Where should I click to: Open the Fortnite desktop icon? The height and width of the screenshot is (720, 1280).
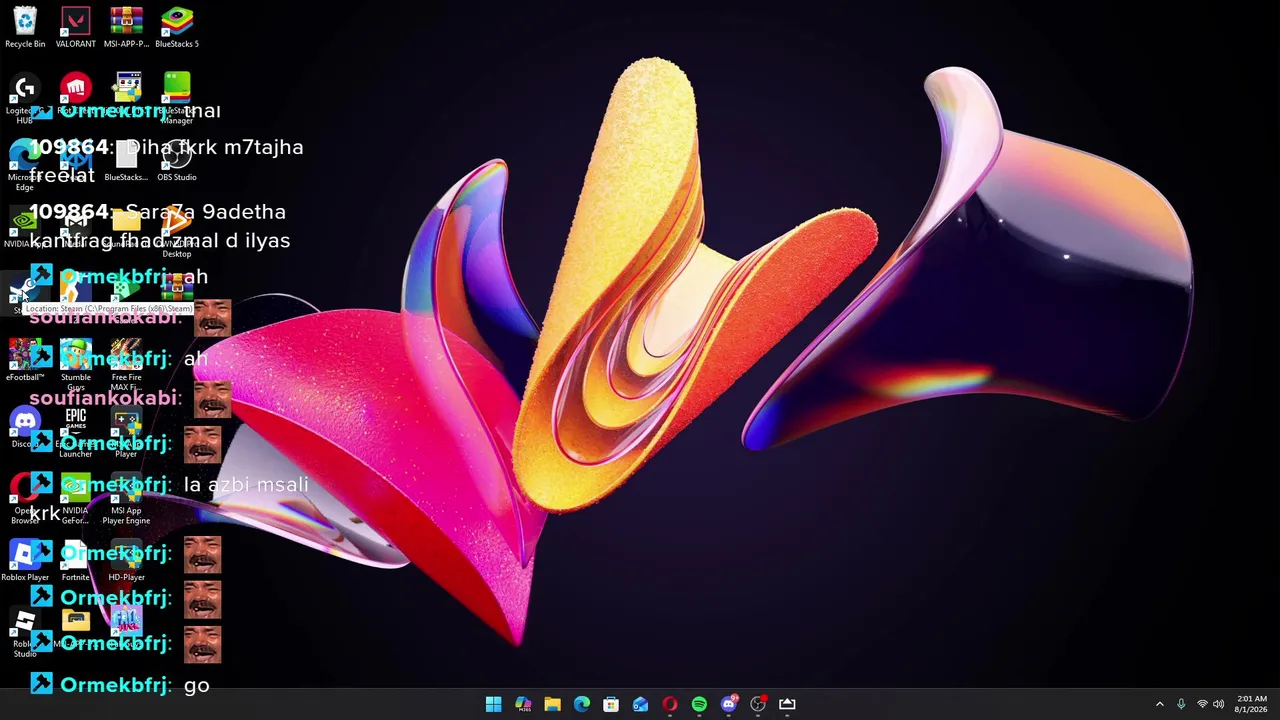coord(76,560)
